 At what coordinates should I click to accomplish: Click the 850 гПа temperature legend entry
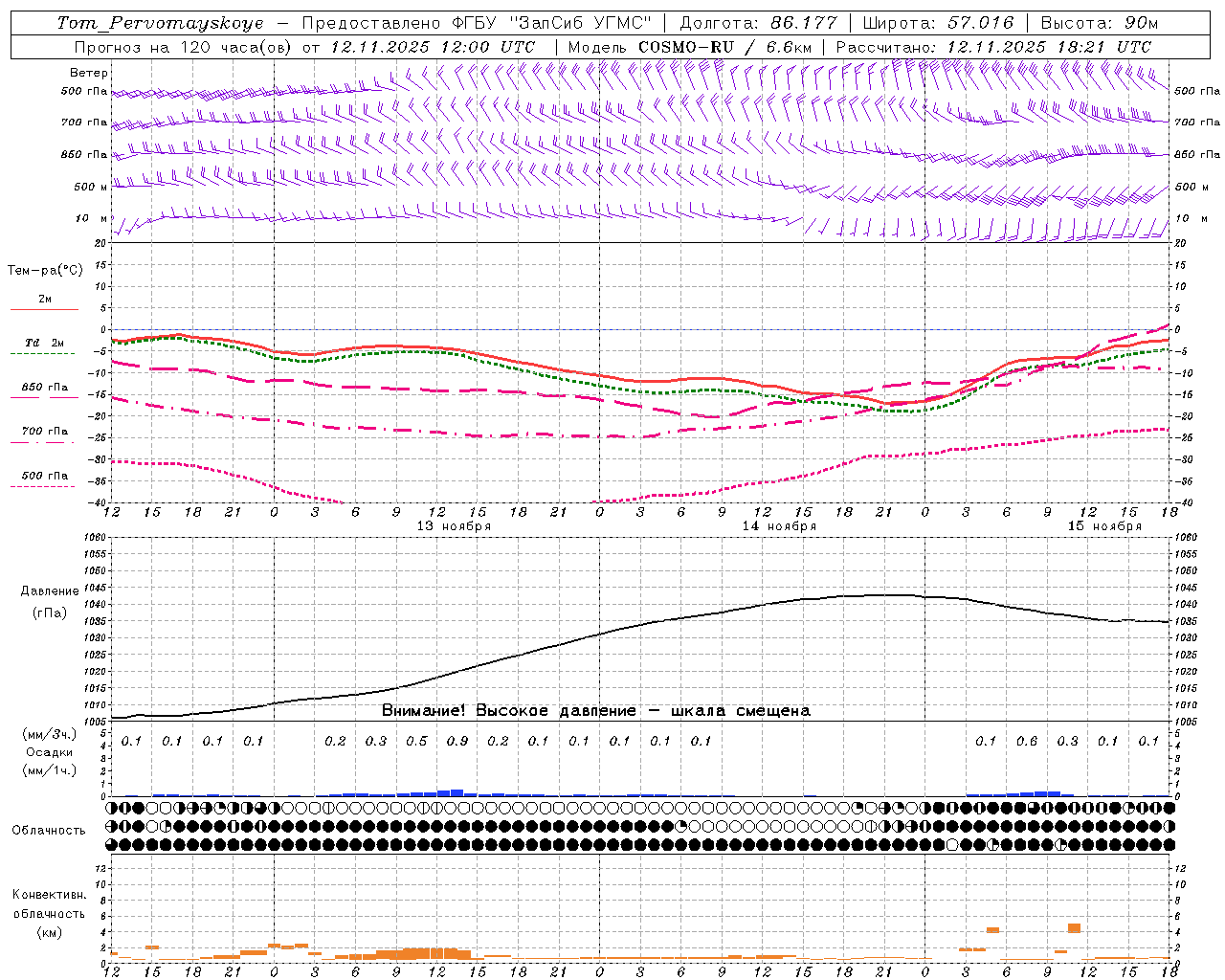[x=44, y=392]
